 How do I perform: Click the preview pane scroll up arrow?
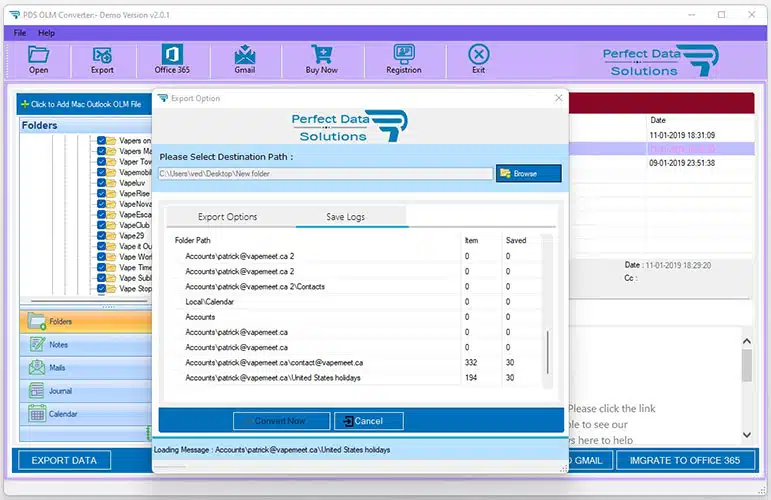click(747, 341)
